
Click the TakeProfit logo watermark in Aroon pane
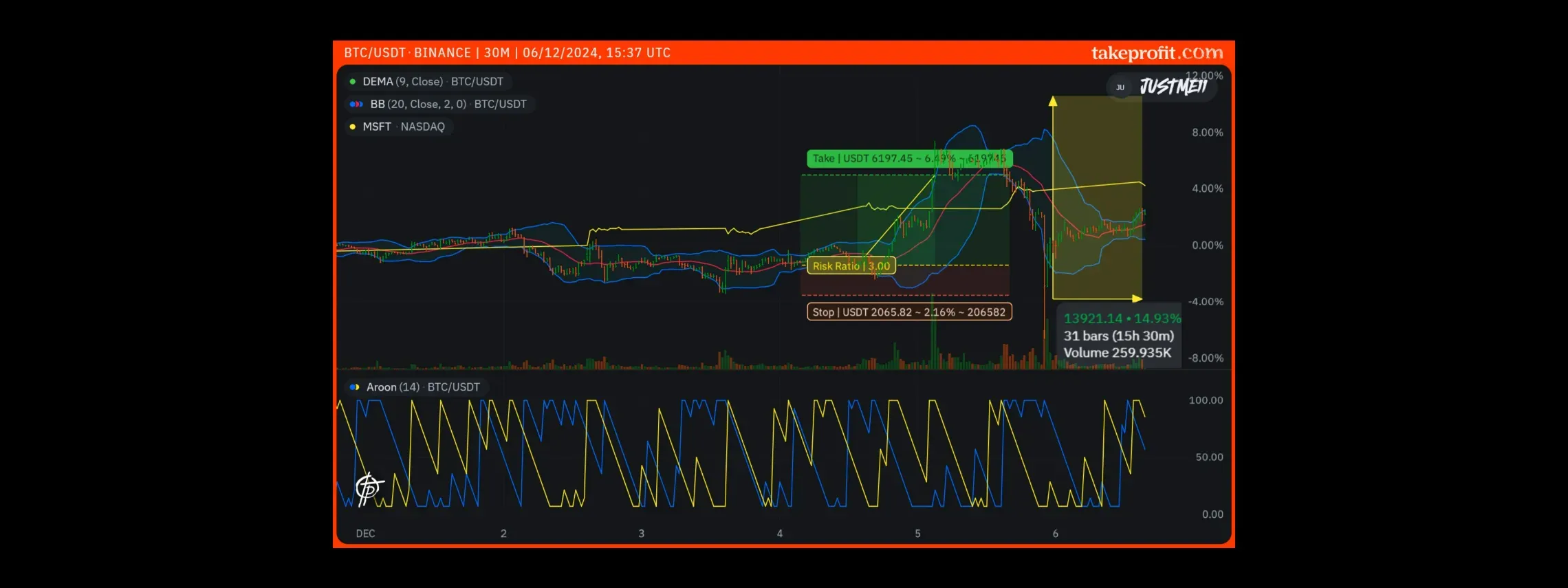pyautogui.click(x=369, y=488)
